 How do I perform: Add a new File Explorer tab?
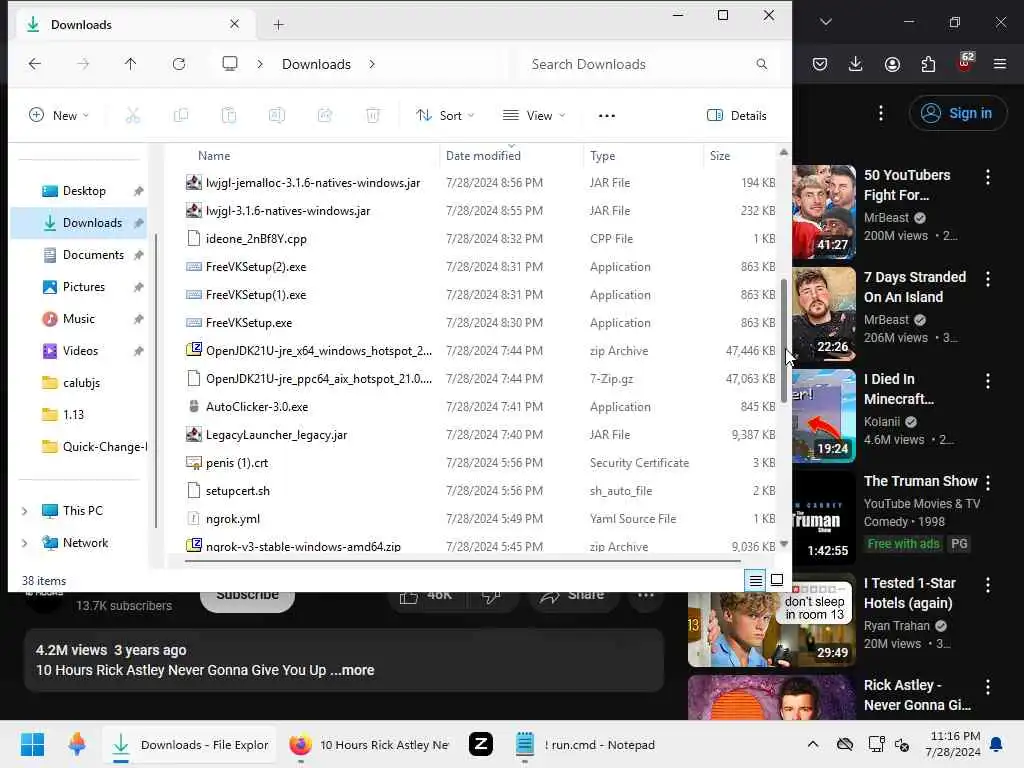(278, 25)
